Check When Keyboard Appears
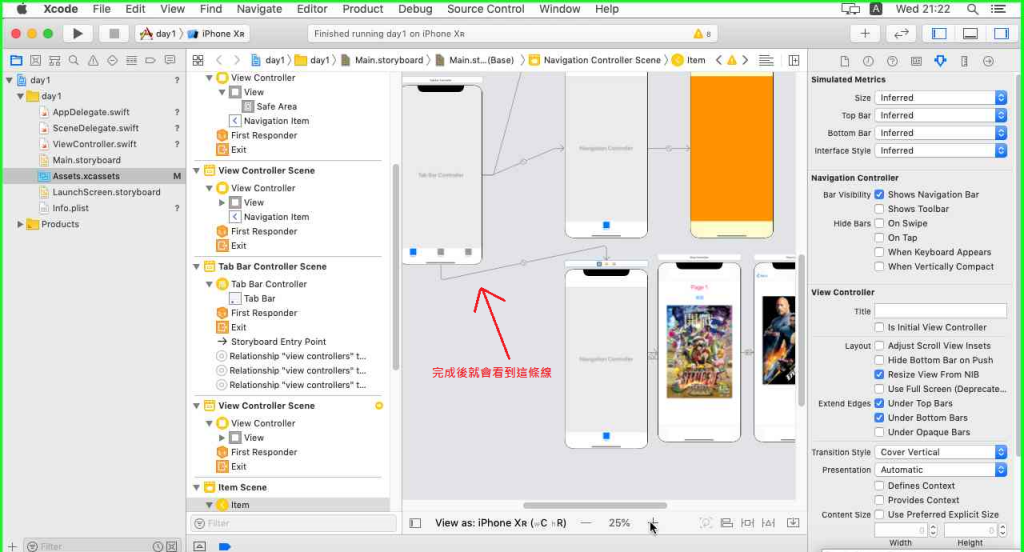 coord(879,252)
